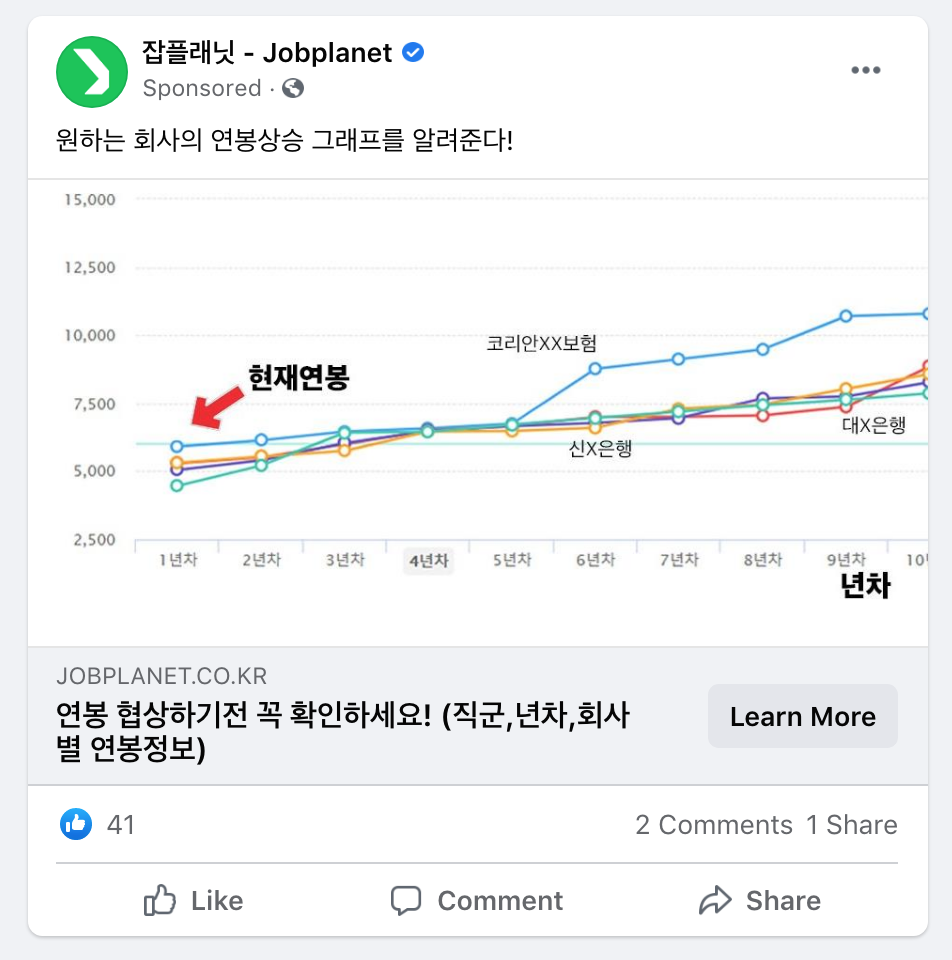Click the Share arrow button

[x=760, y=901]
